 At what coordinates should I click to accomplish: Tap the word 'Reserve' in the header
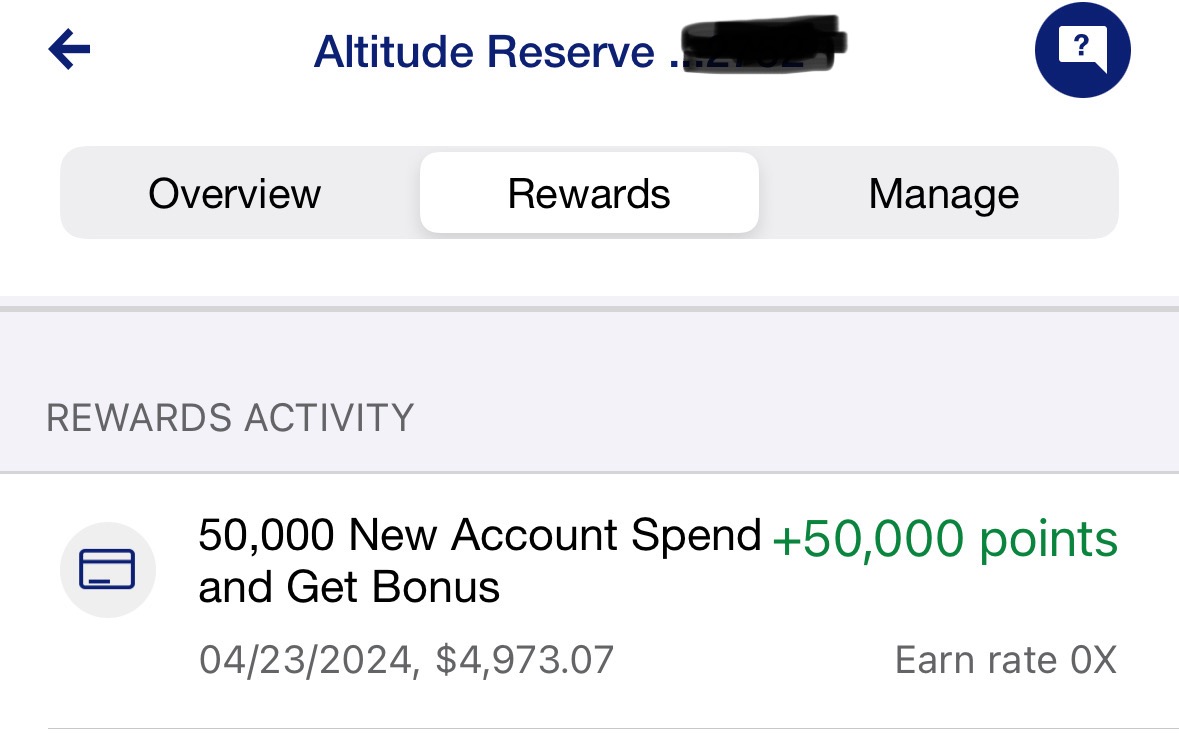pyautogui.click(x=571, y=51)
